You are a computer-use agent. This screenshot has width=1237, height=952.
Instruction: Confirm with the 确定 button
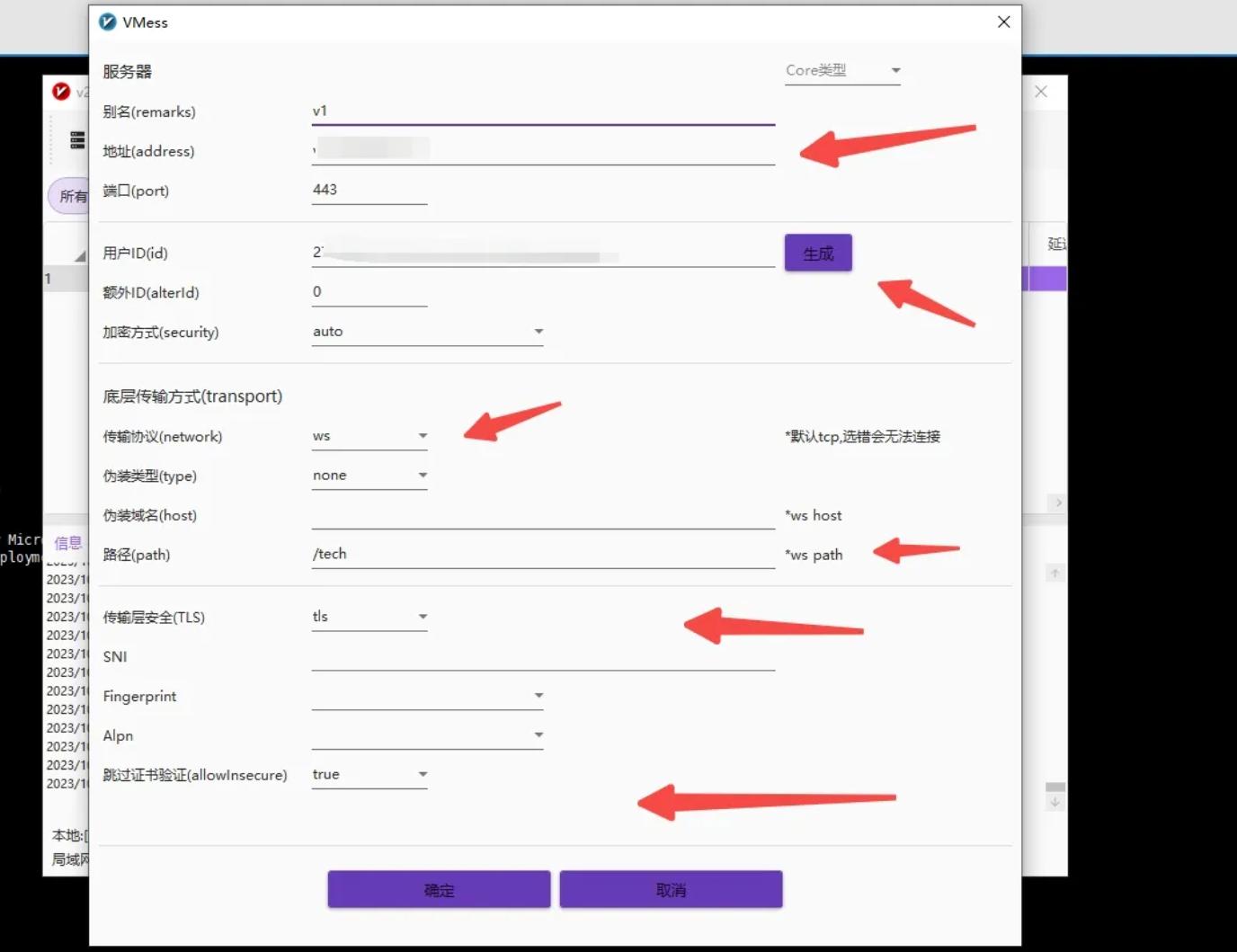pyautogui.click(x=439, y=890)
